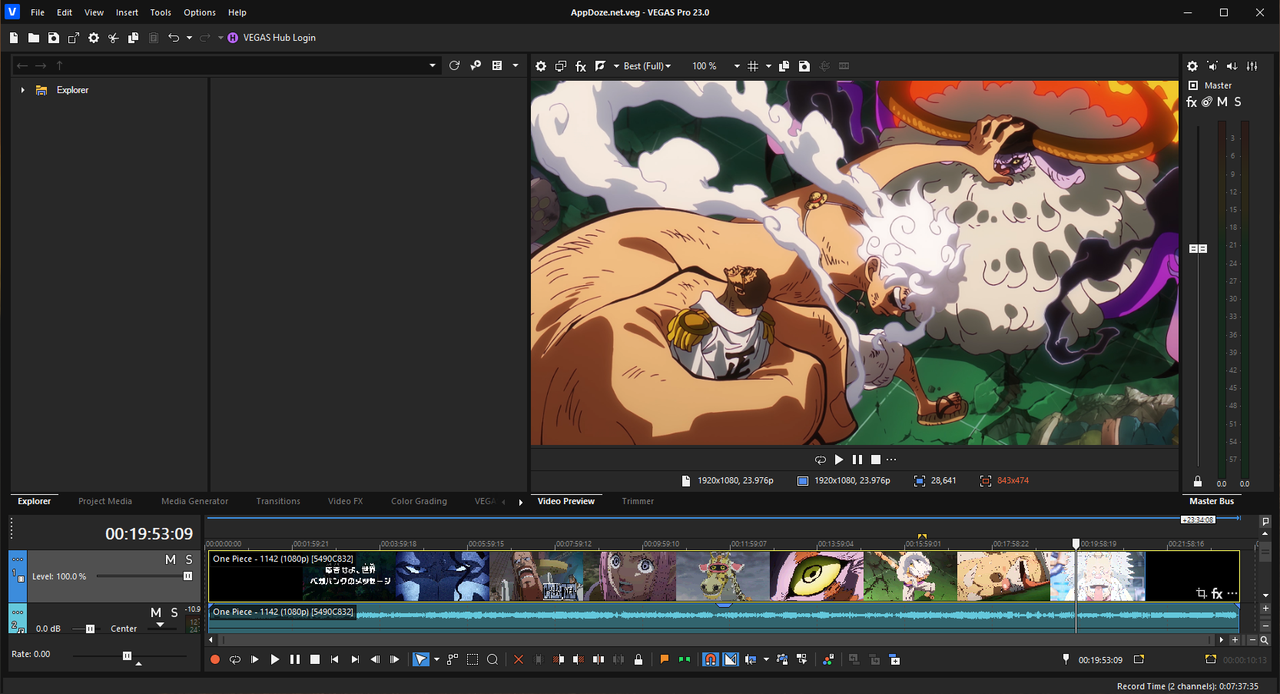Mute the Master bus
This screenshot has width=1280, height=694.
1222,102
